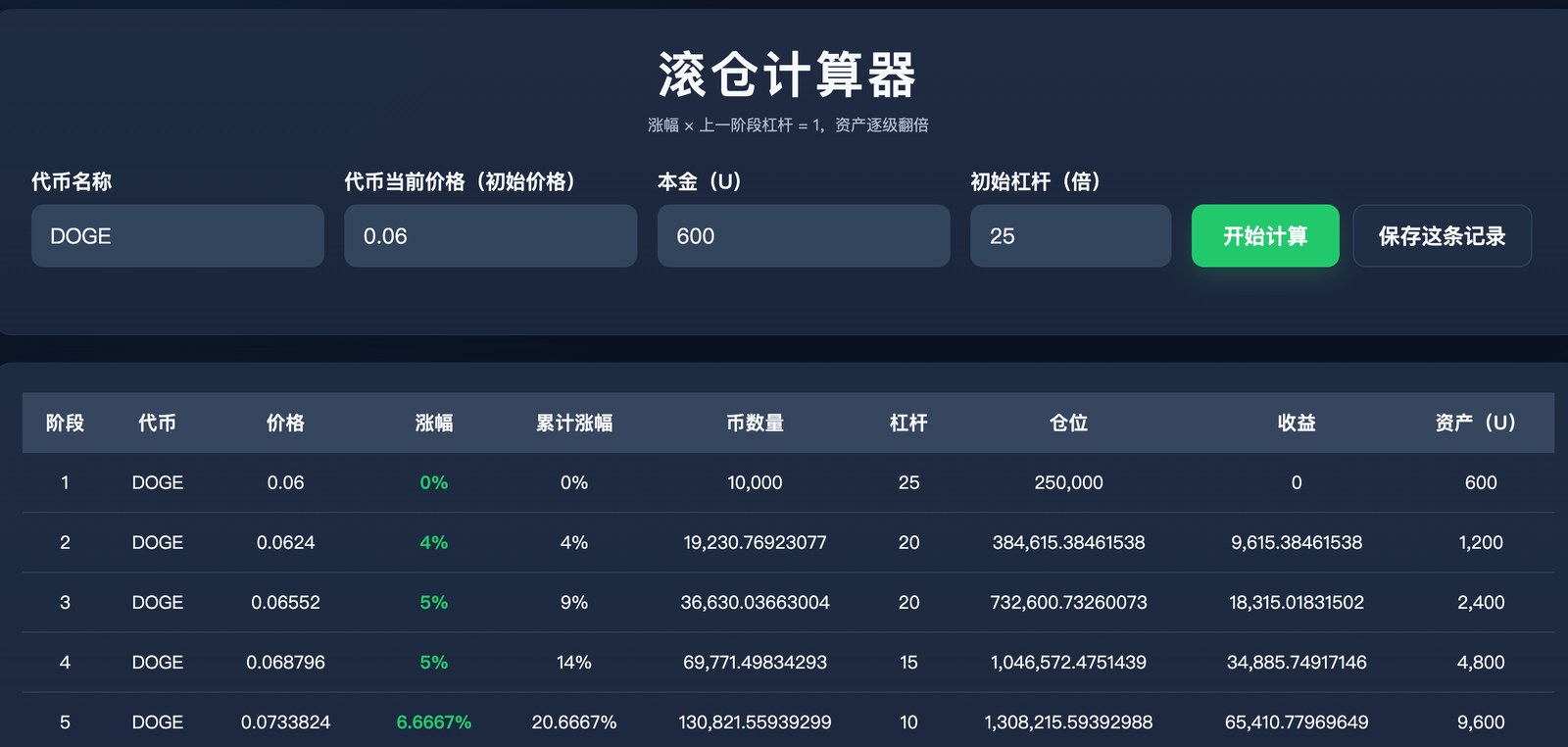Click the position value 384,615.38461538

point(1068,542)
